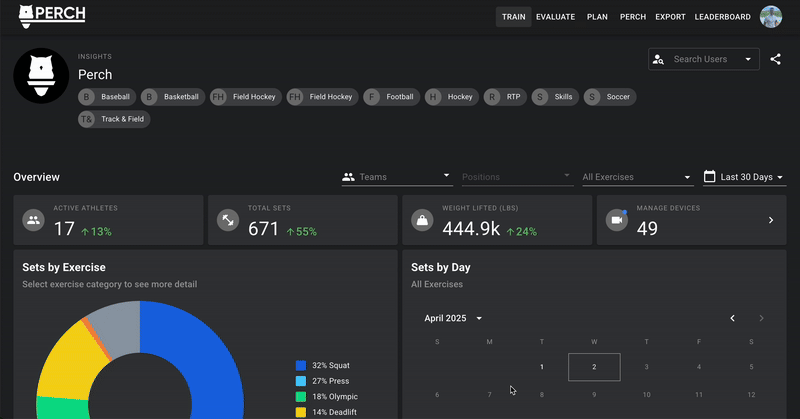Select day 10 on the calendar
The width and height of the screenshot is (800, 419).
point(646,395)
